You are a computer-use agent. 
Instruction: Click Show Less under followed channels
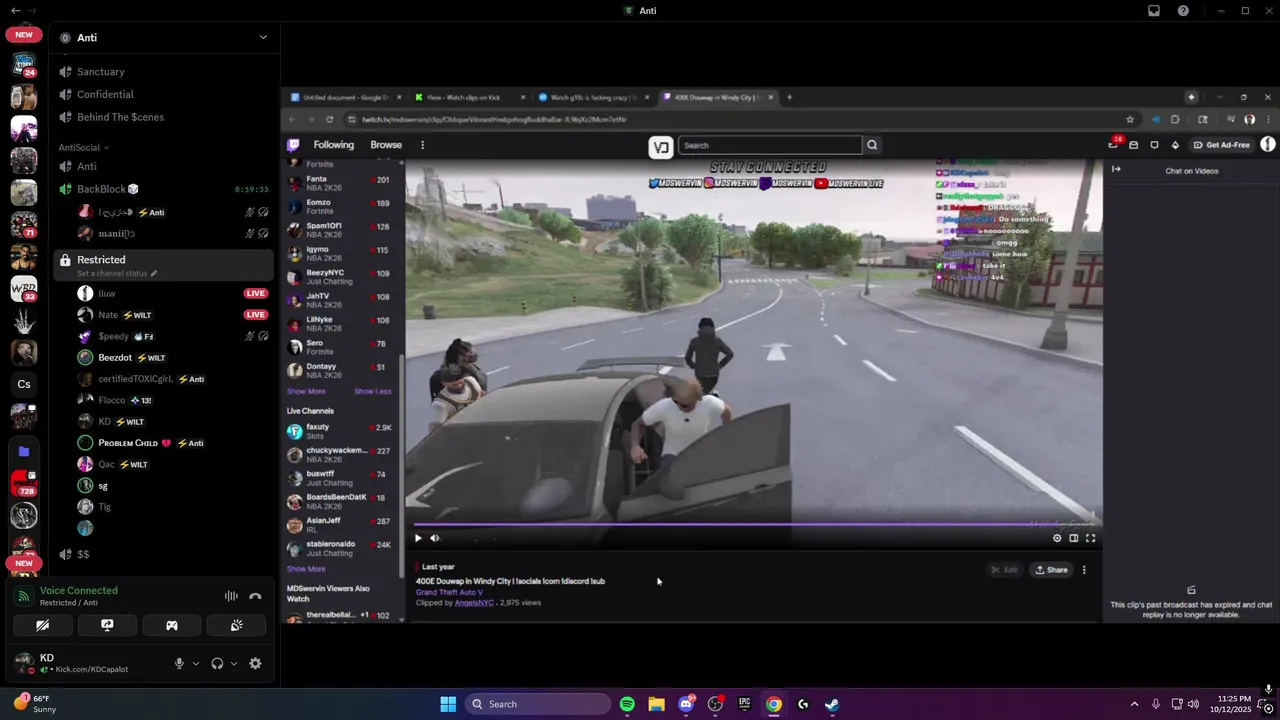click(x=373, y=391)
